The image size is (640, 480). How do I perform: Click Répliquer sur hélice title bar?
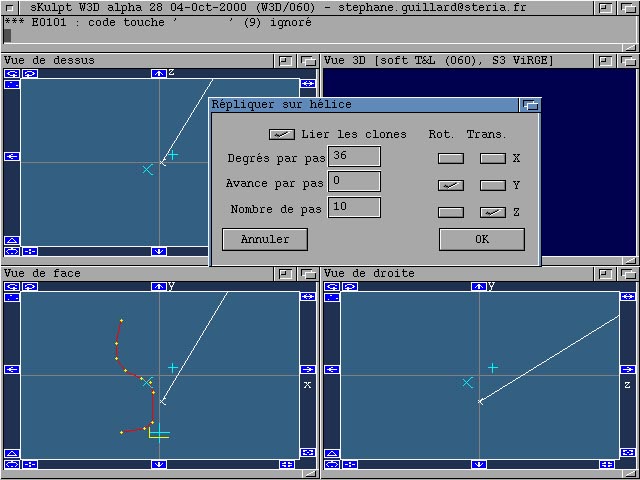364,105
